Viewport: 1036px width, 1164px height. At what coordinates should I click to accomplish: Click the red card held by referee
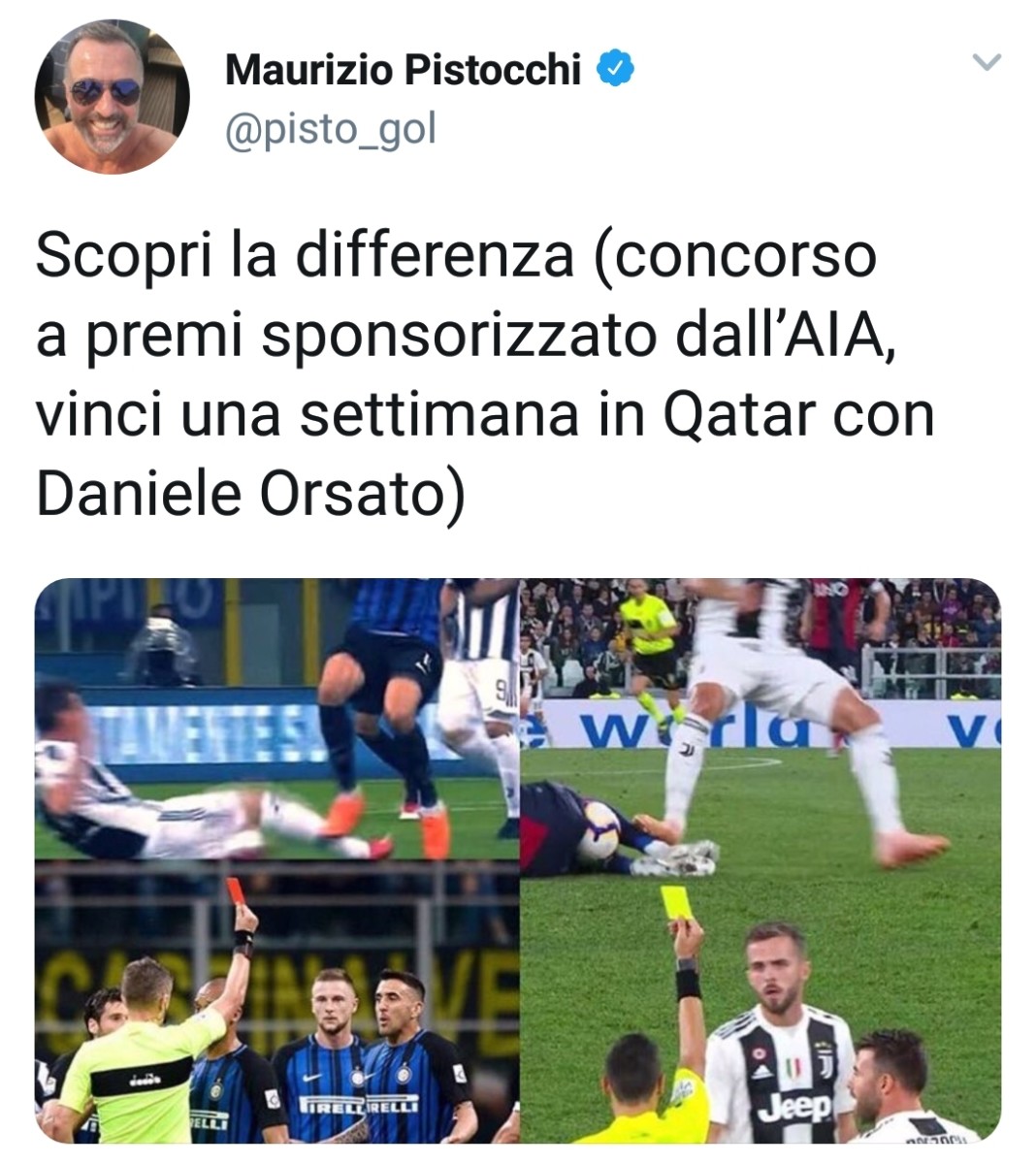[x=234, y=891]
